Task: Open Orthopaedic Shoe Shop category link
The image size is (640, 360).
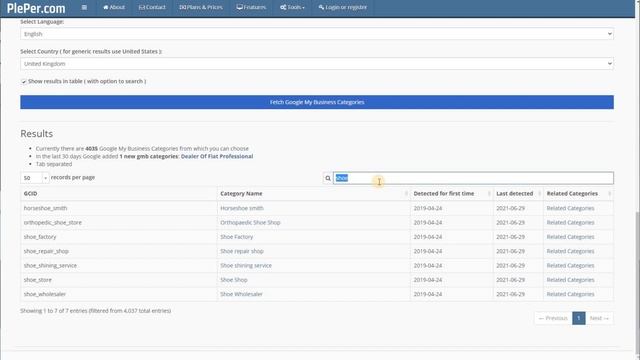Action: coord(250,222)
